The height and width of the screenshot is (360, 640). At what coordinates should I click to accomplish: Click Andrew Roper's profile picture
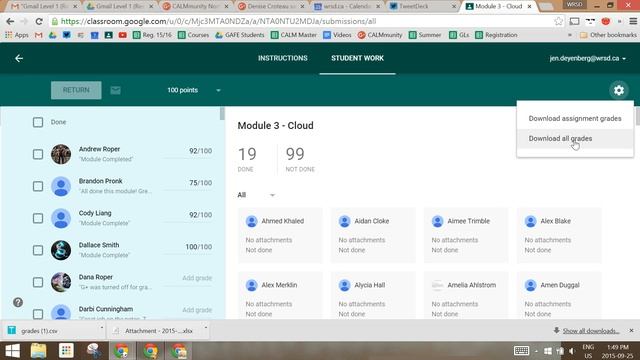[61, 154]
